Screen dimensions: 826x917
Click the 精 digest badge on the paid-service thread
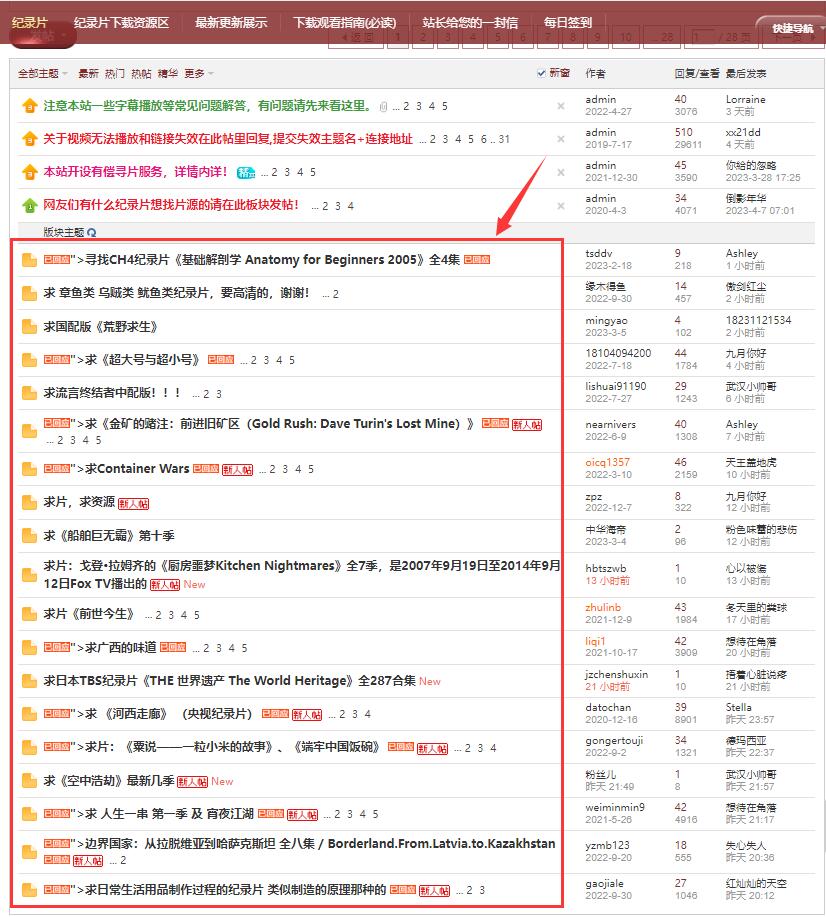click(x=246, y=172)
